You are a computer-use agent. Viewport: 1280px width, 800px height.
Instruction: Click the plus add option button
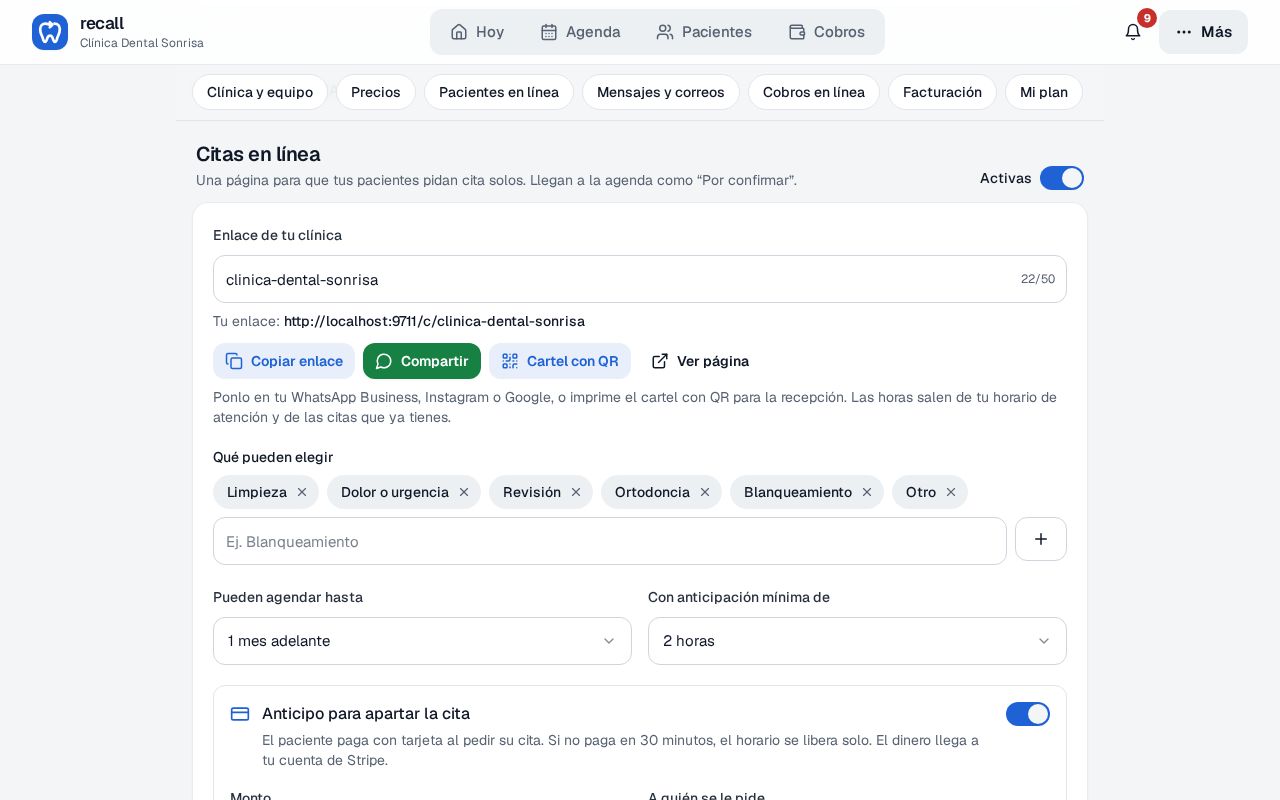tap(1041, 539)
